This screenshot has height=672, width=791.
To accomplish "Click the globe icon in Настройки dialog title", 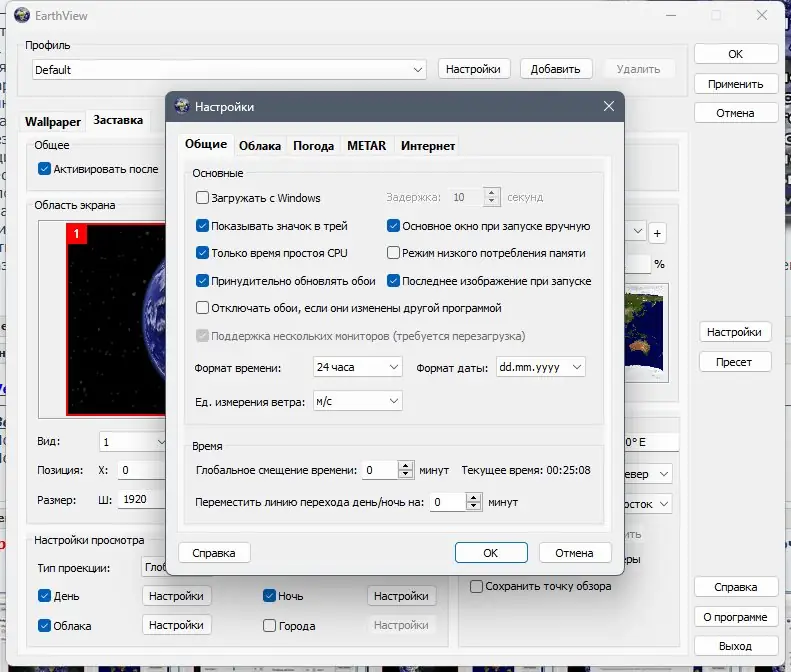I will tap(182, 106).
